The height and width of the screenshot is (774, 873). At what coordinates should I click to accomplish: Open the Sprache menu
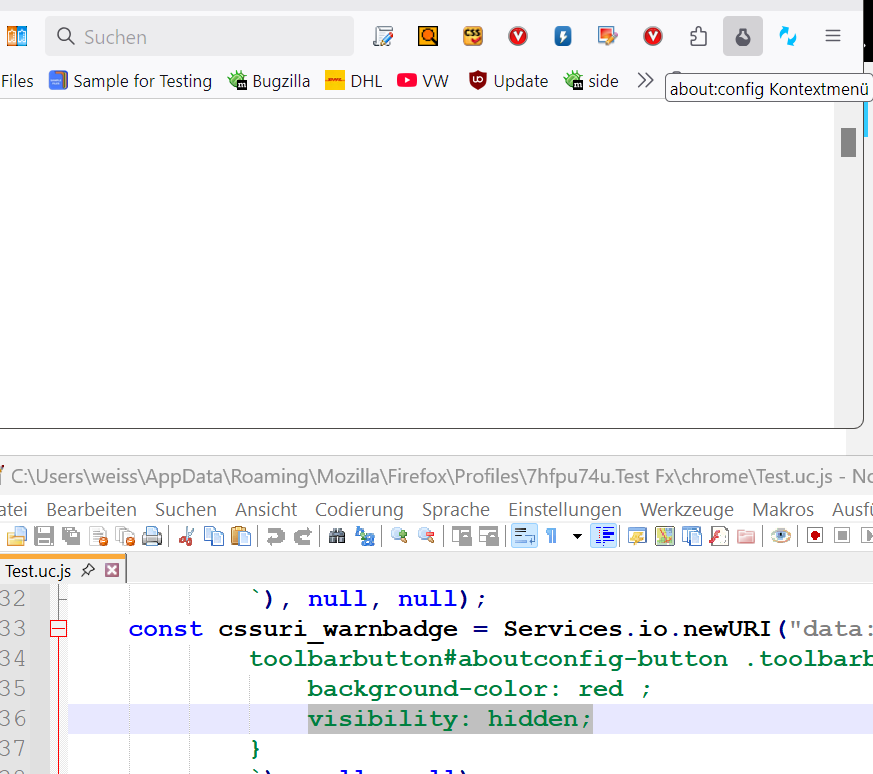click(455, 510)
